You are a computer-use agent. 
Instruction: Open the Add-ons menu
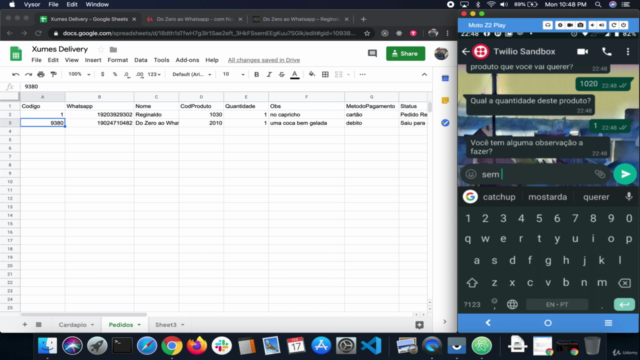click(187, 60)
